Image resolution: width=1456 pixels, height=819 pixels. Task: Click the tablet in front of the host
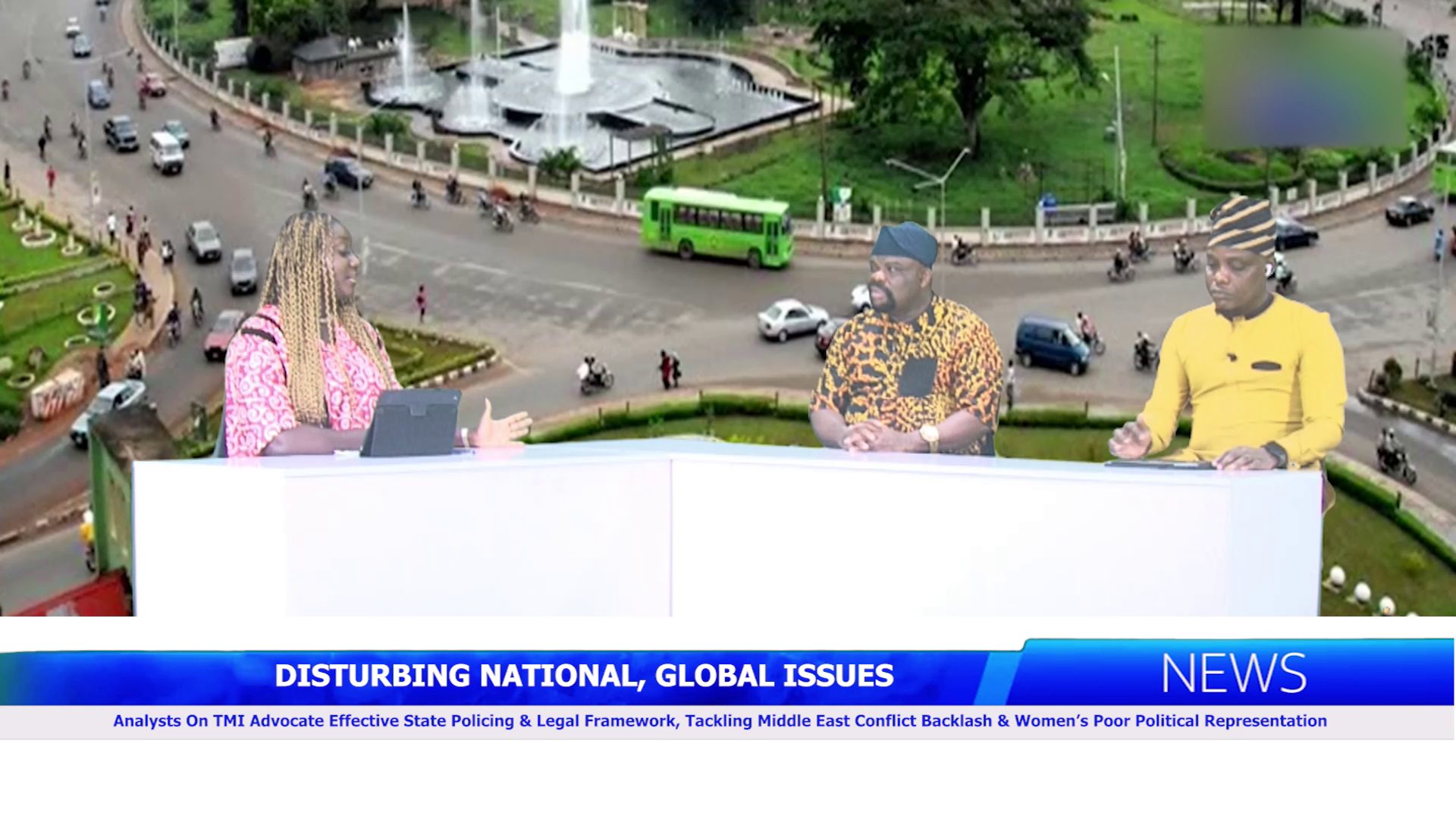coord(412,422)
